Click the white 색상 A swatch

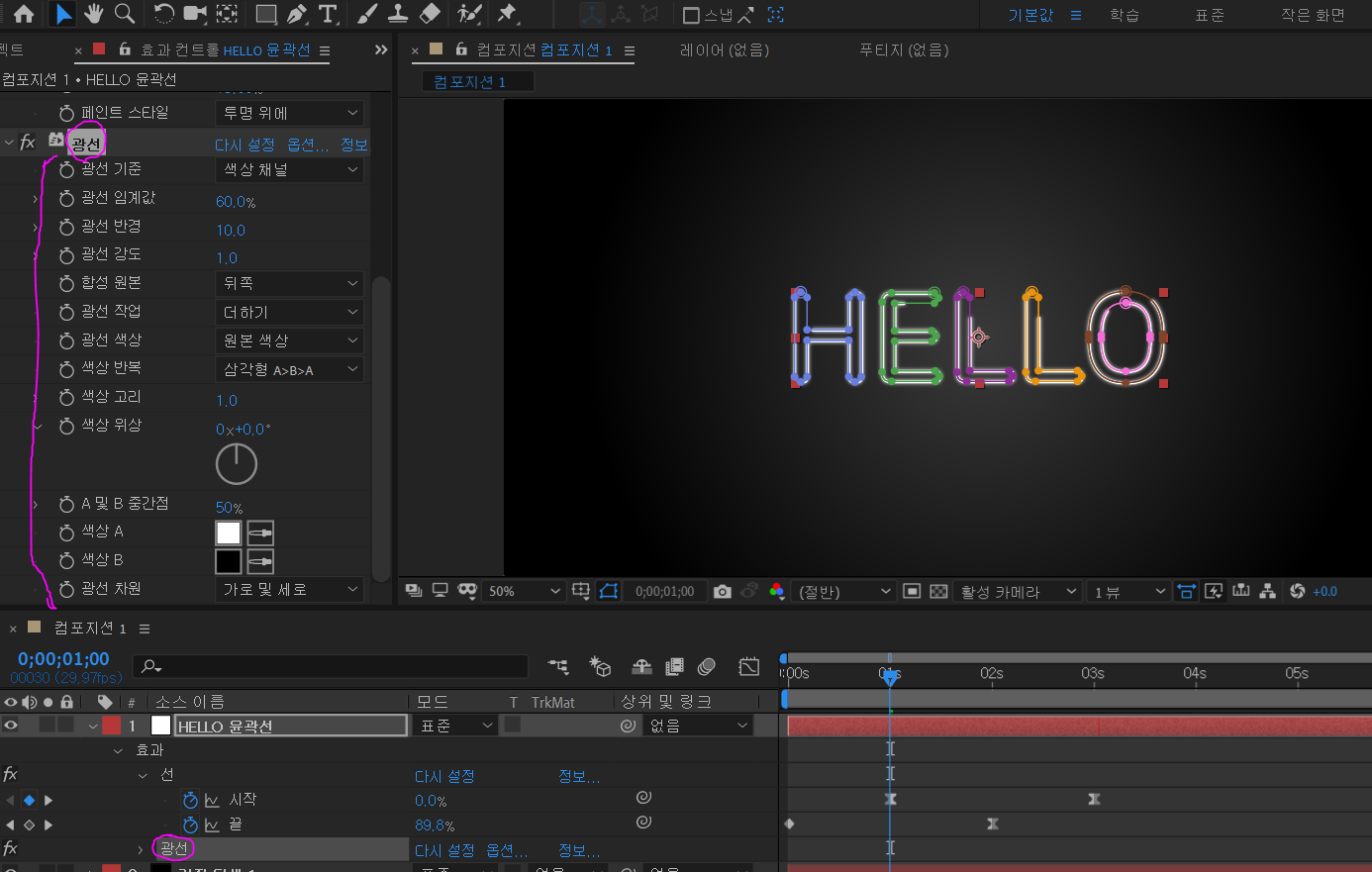coord(229,533)
